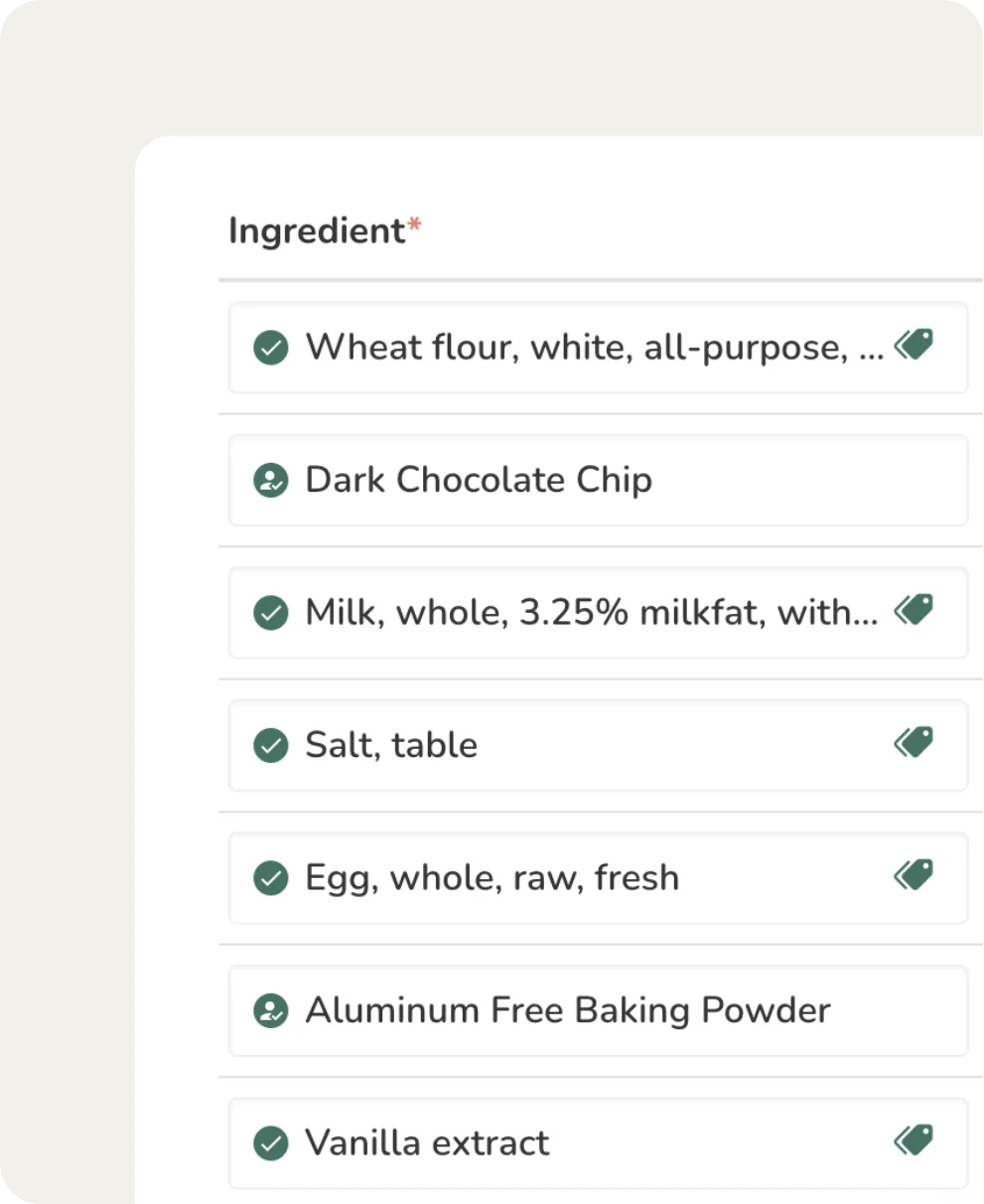The height and width of the screenshot is (1204, 984).
Task: Click the tag icon beside Vanilla extract
Action: coord(914,1139)
